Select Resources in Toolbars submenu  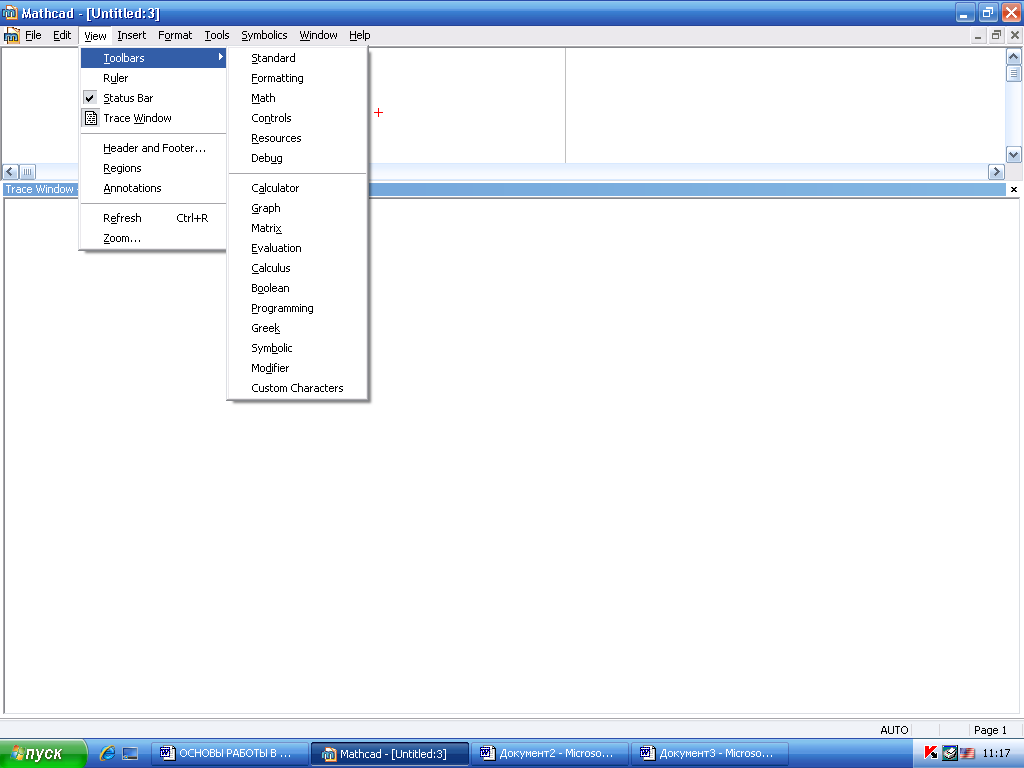[x=298, y=138]
